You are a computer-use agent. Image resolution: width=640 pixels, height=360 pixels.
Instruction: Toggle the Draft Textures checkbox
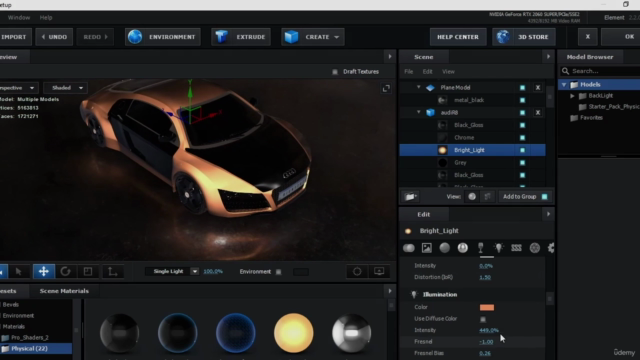click(x=335, y=72)
